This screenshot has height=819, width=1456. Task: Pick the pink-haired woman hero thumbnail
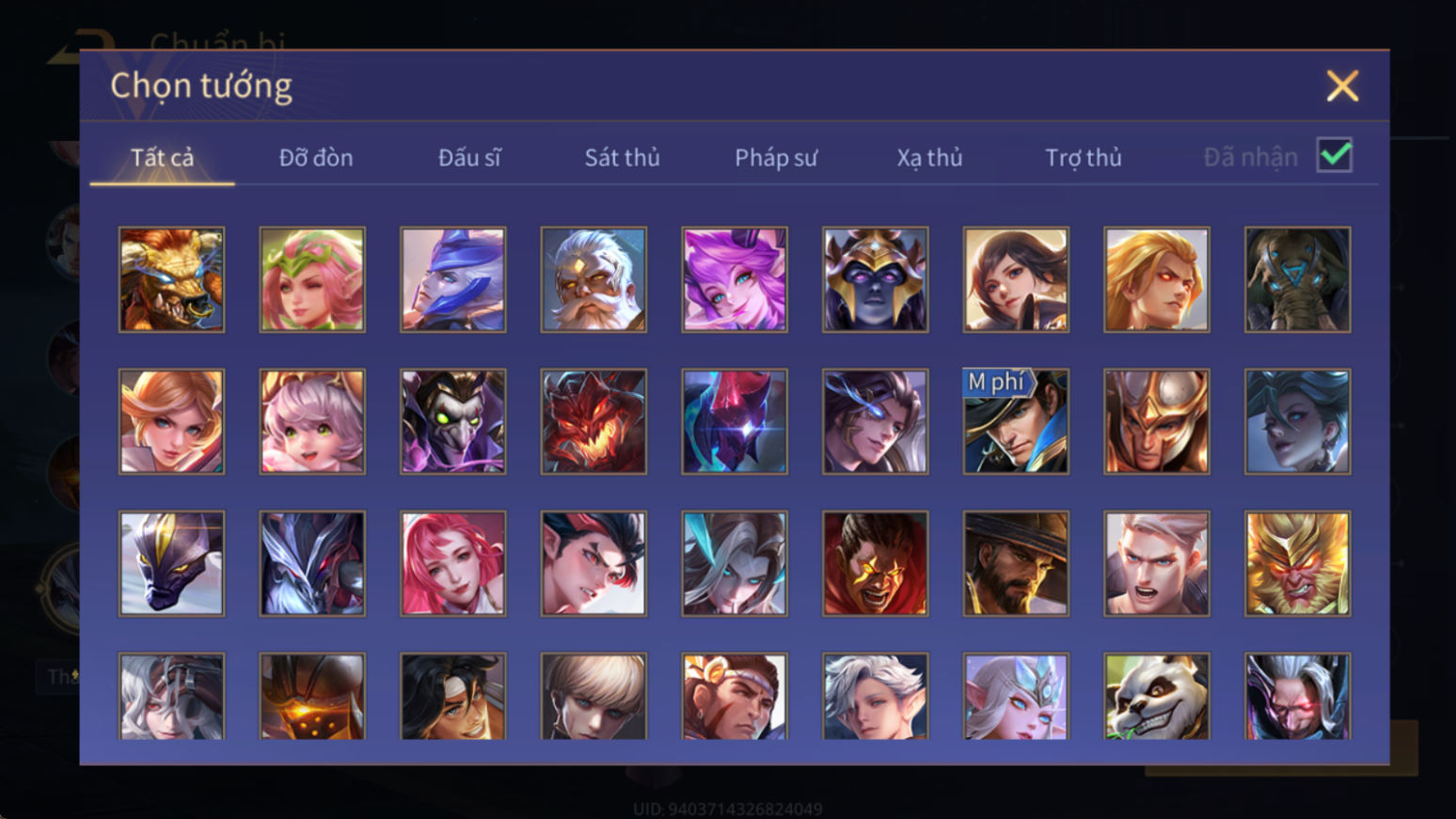pyautogui.click(x=452, y=563)
